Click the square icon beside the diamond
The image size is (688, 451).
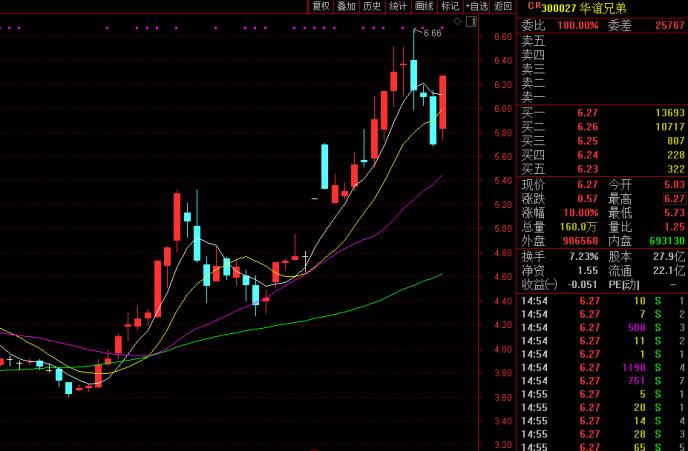pyautogui.click(x=470, y=21)
